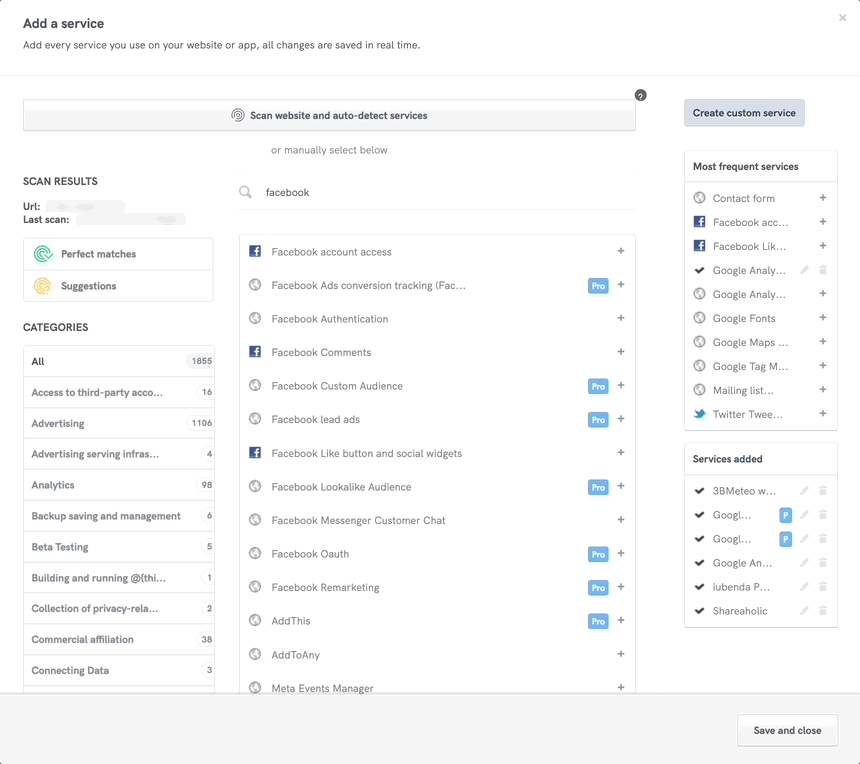
Task: Click Create custom service button
Action: [744, 113]
